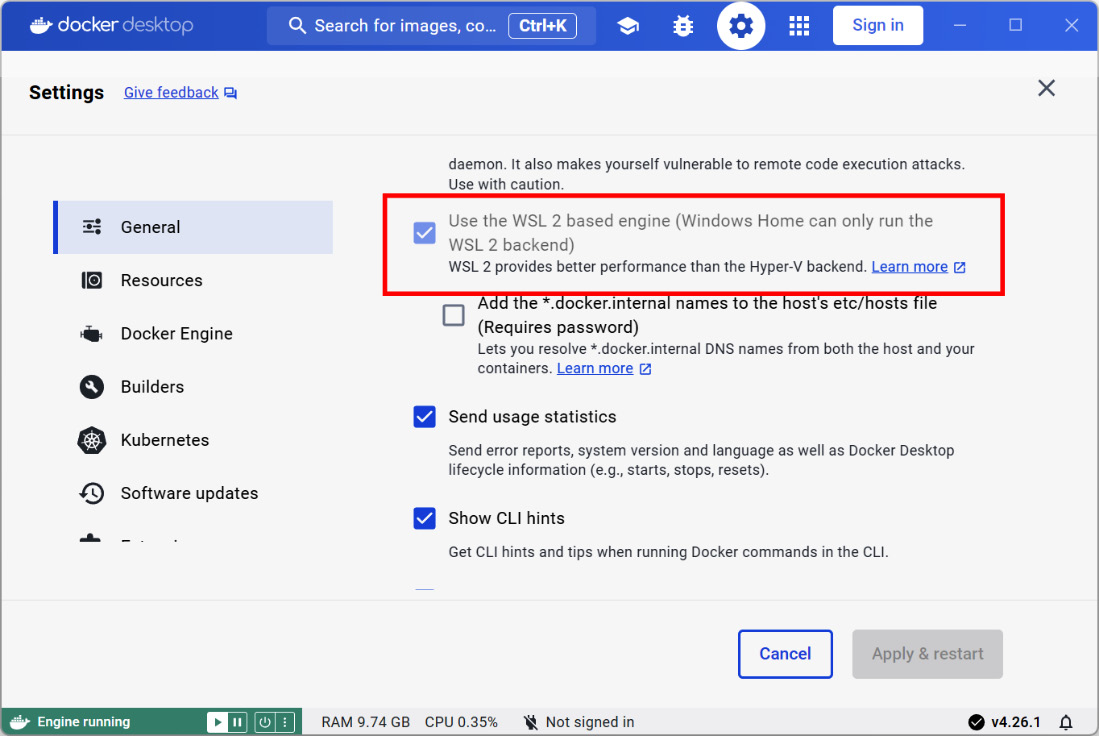Click the start engine play button
1099x736 pixels.
coord(217,722)
